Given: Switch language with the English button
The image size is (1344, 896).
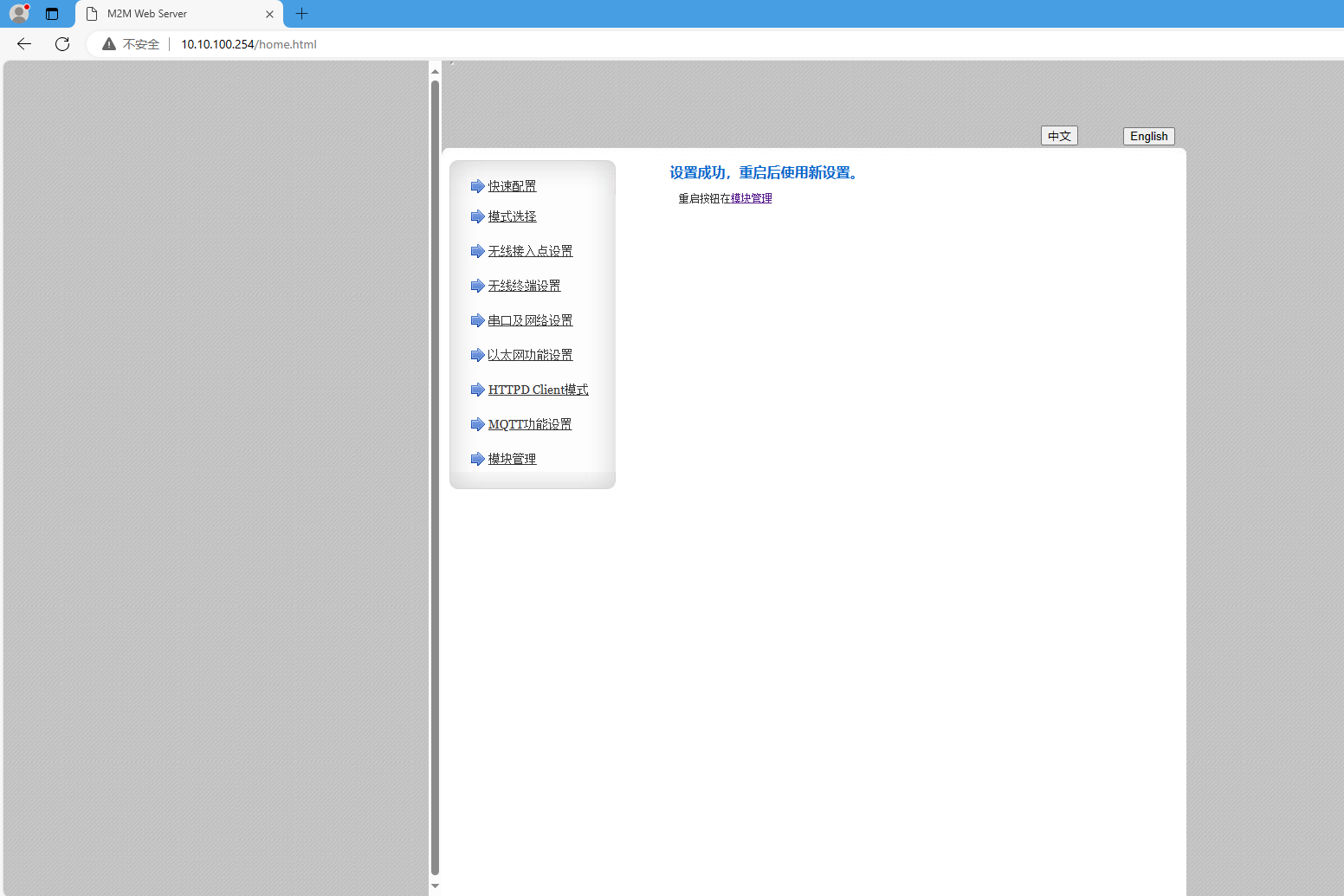Looking at the screenshot, I should [x=1148, y=136].
